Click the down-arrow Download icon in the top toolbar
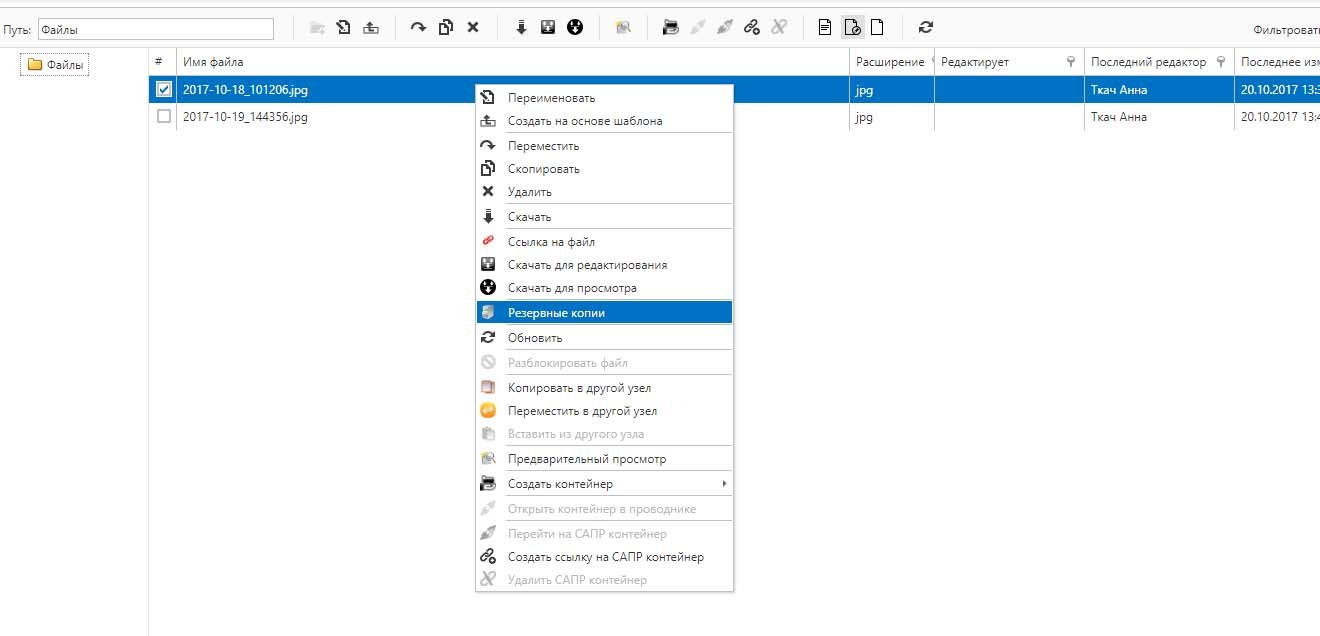This screenshot has width=1320, height=636. click(x=521, y=28)
